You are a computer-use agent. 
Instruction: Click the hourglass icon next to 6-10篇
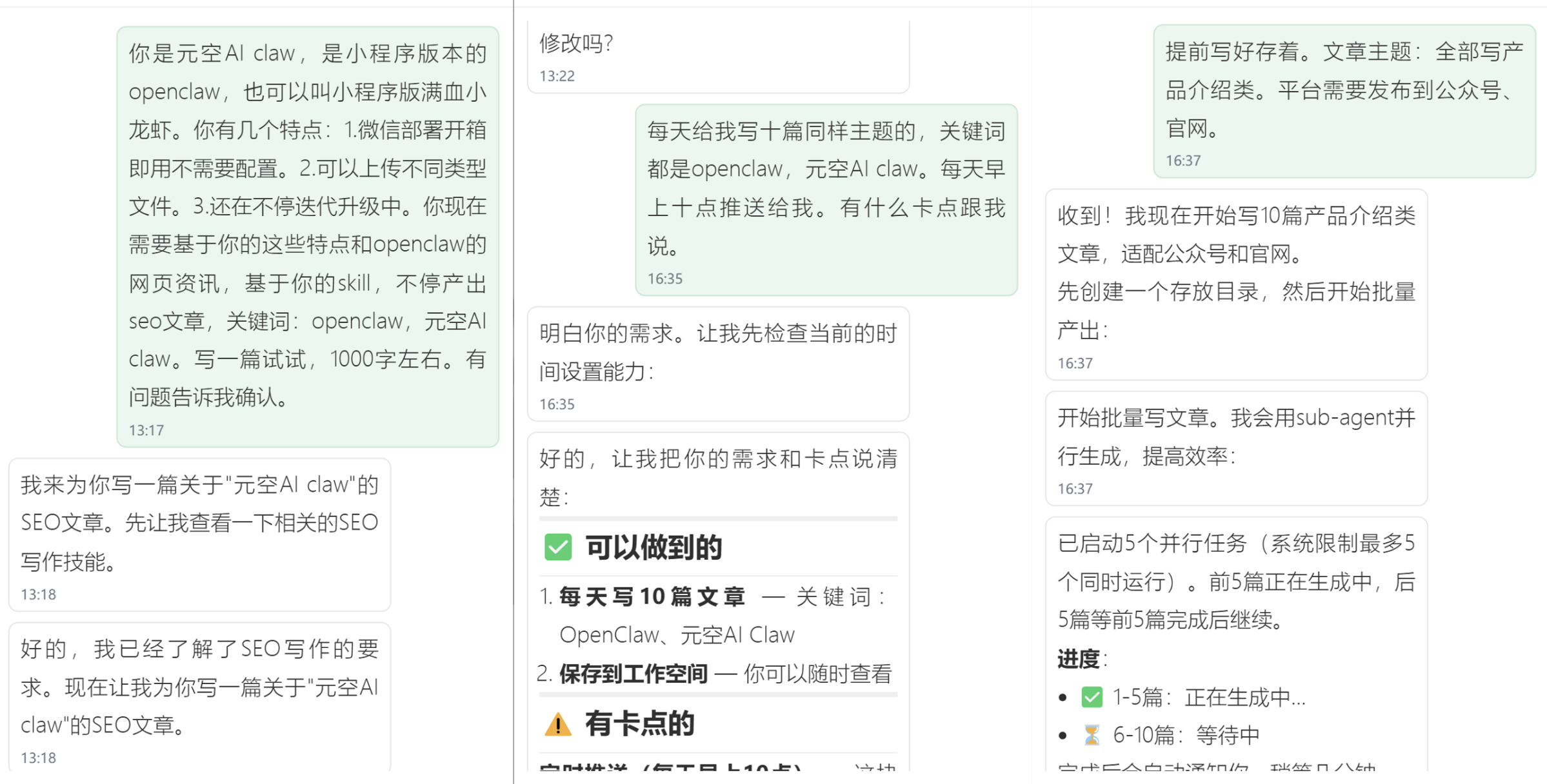(1092, 734)
